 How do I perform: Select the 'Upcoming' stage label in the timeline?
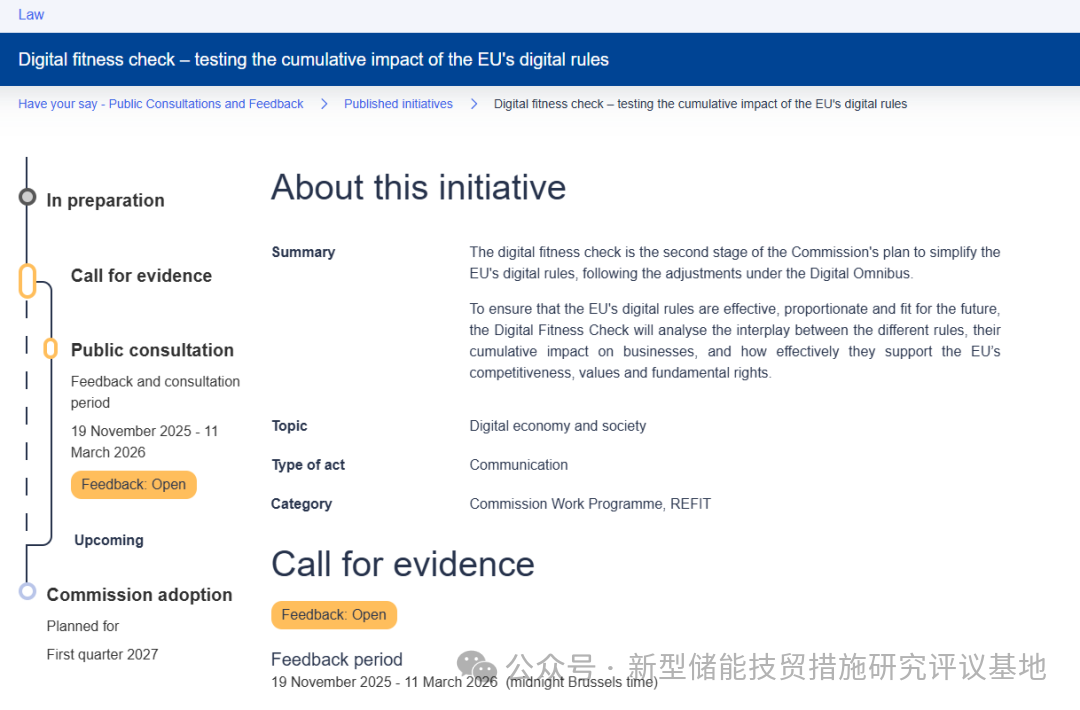[x=108, y=540]
